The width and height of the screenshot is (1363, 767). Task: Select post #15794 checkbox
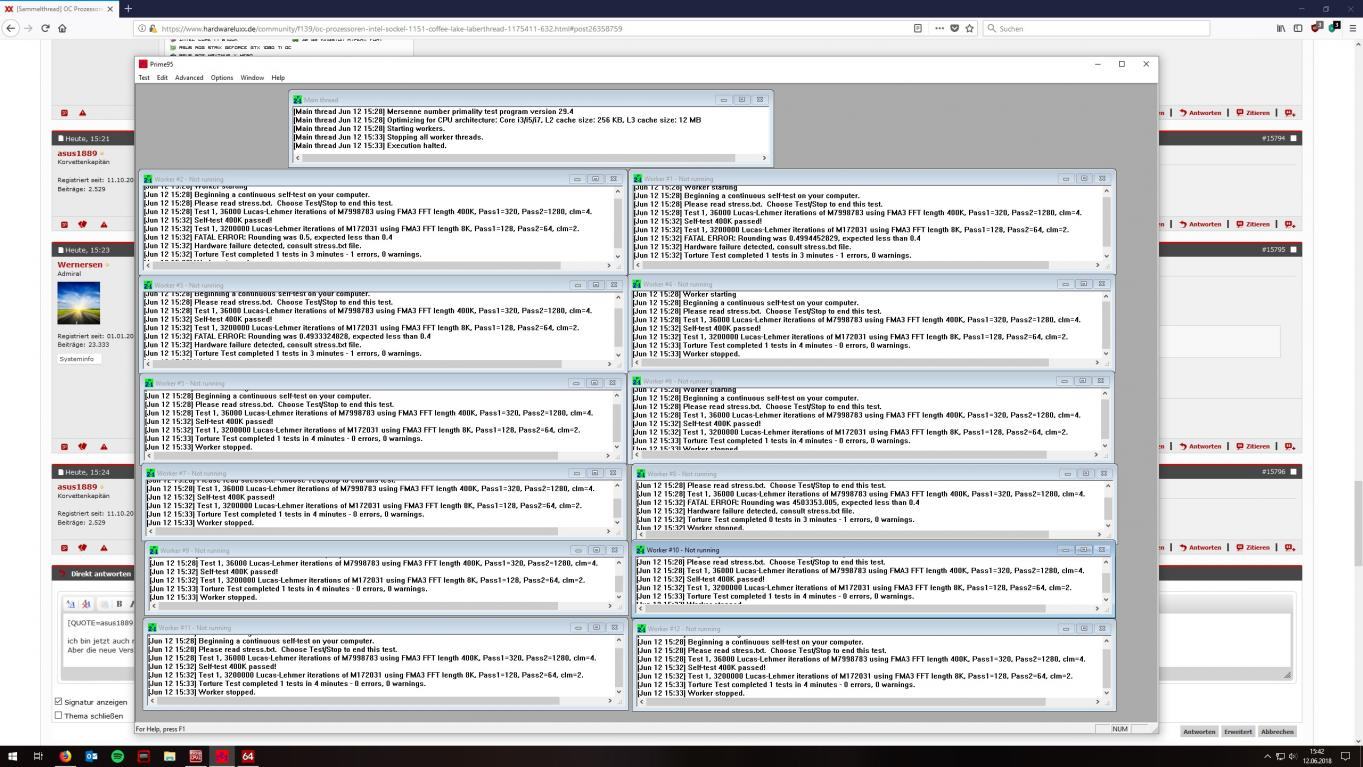click(x=1294, y=138)
